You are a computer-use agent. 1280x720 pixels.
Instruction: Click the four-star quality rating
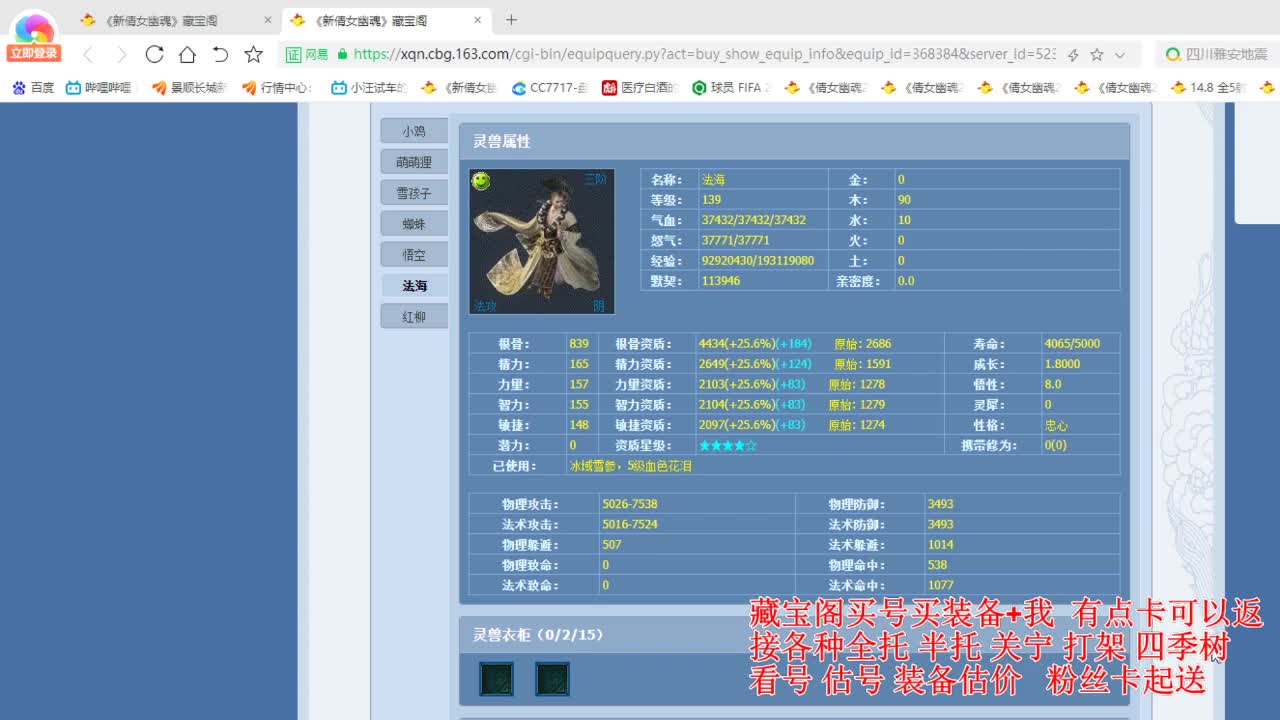[728, 444]
